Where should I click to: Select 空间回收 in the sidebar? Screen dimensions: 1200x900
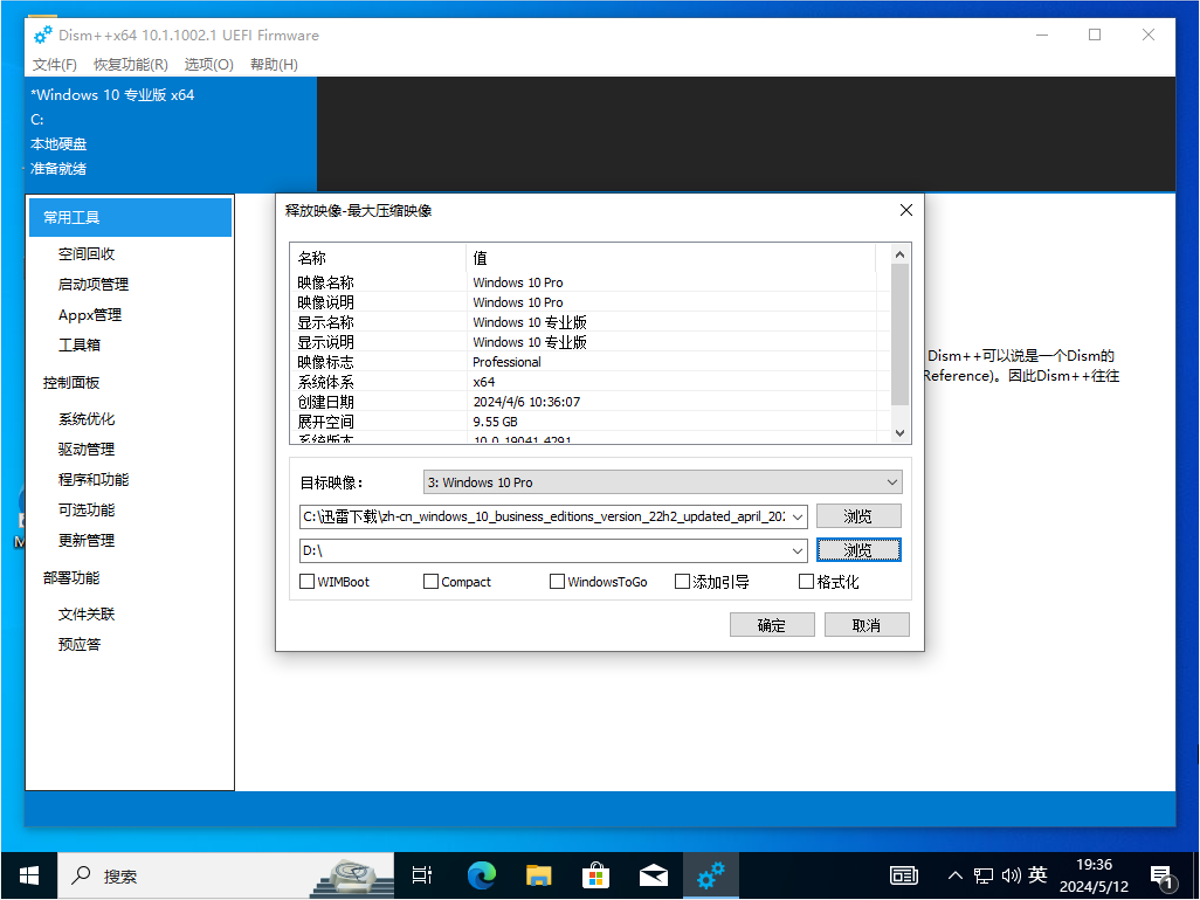point(86,254)
